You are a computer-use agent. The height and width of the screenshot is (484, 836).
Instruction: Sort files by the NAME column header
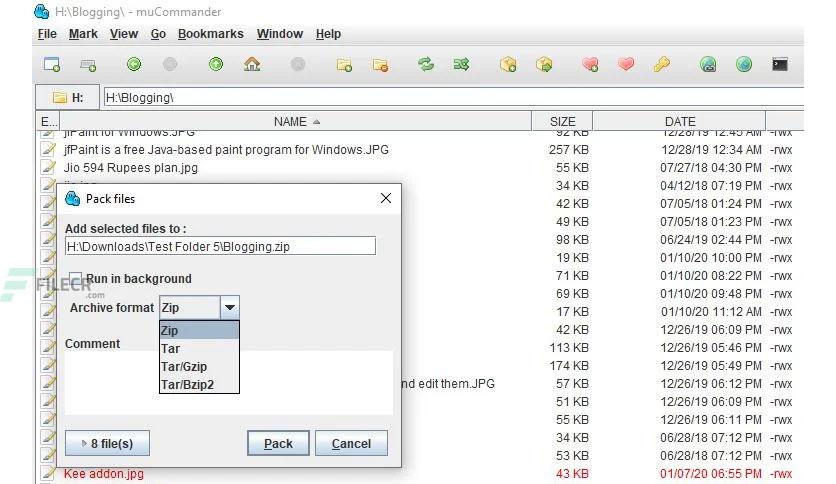click(x=296, y=122)
